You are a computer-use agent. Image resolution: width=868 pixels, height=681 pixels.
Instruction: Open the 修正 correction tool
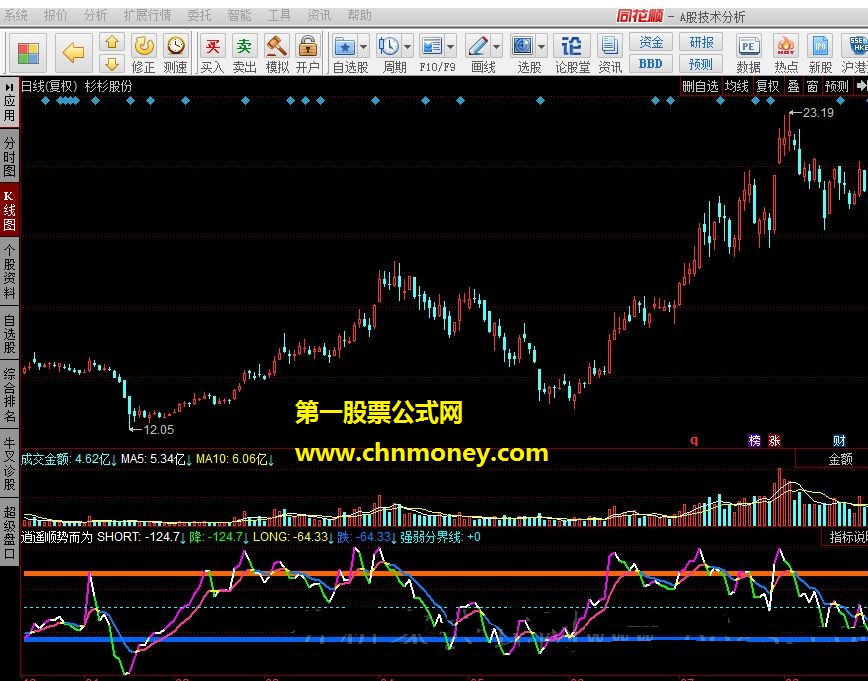143,54
